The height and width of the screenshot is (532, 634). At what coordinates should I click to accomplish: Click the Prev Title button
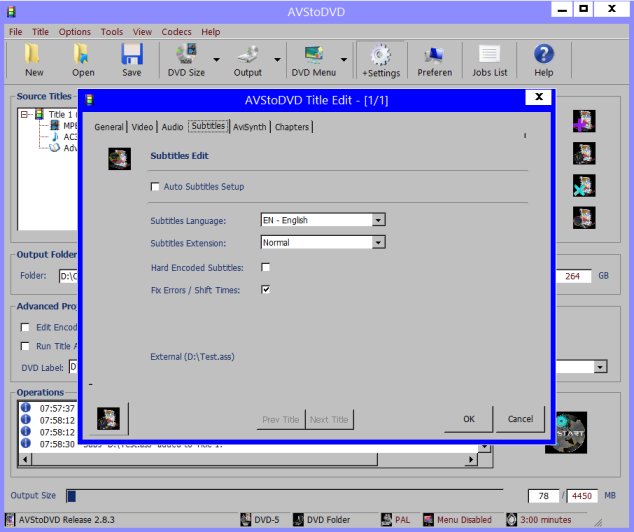point(281,420)
